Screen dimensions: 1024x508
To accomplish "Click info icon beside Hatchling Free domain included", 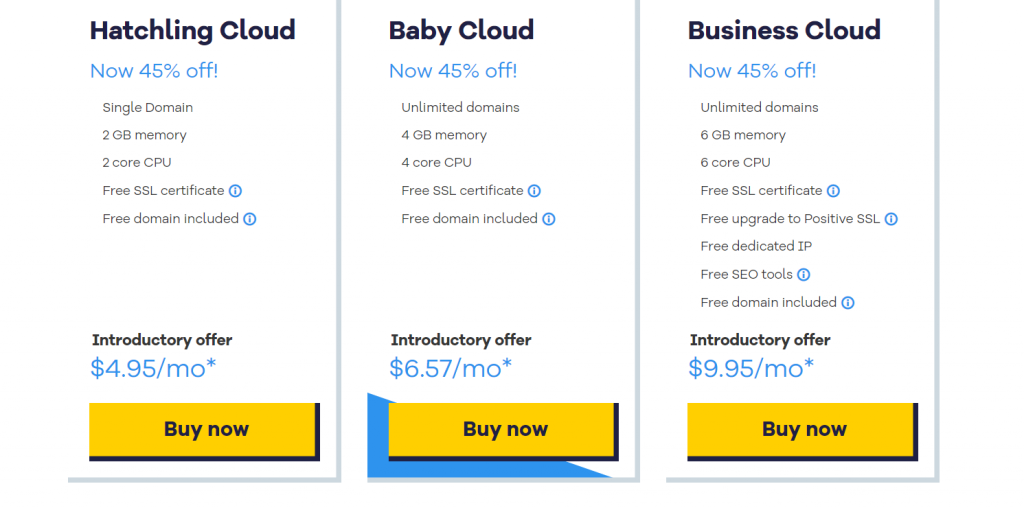I will [x=249, y=219].
